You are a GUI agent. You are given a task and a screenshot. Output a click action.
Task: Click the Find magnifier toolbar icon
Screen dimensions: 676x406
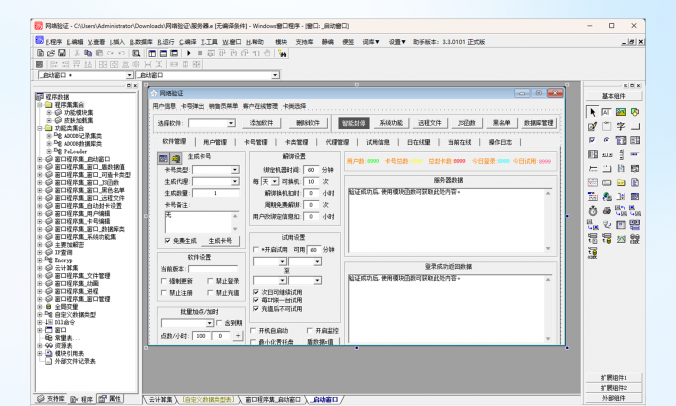(136, 53)
